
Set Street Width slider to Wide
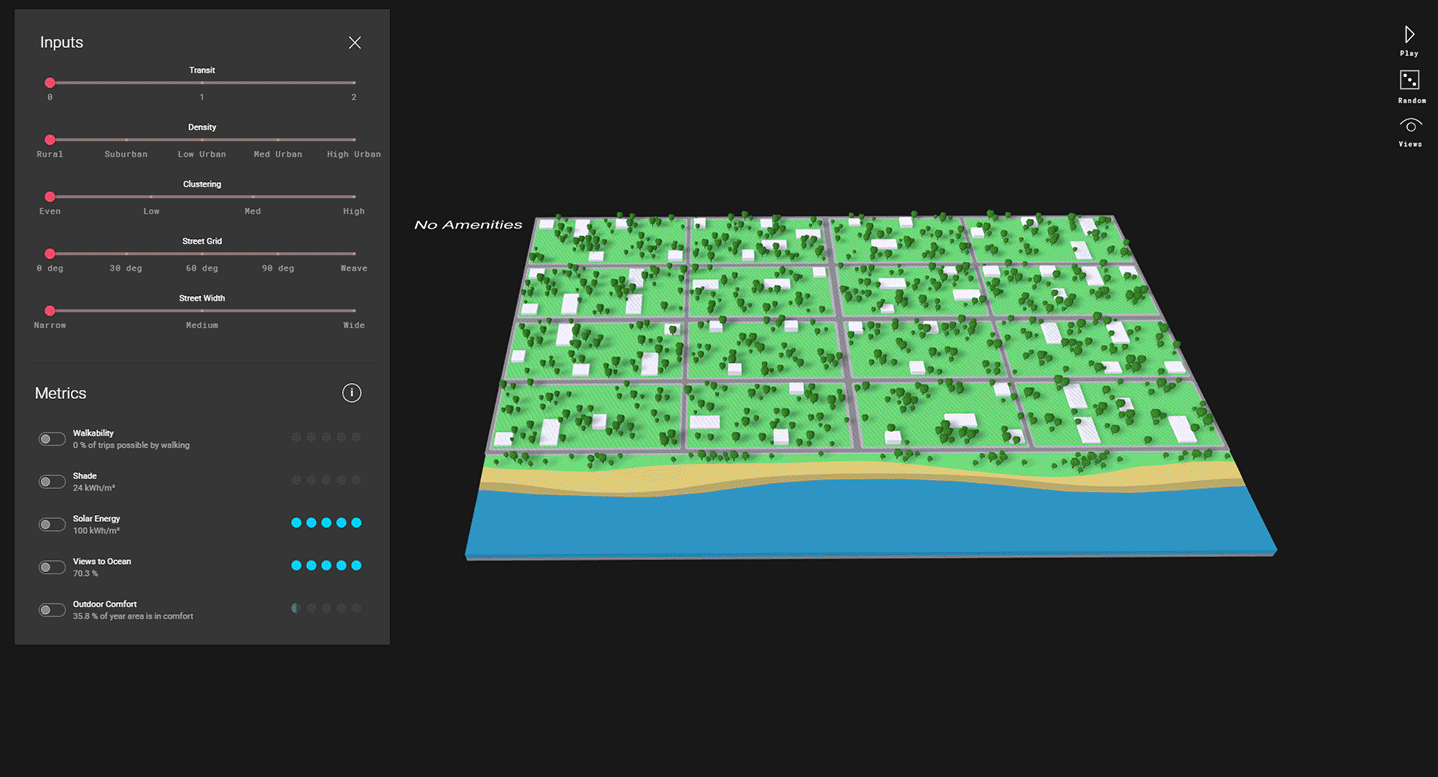[x=354, y=311]
